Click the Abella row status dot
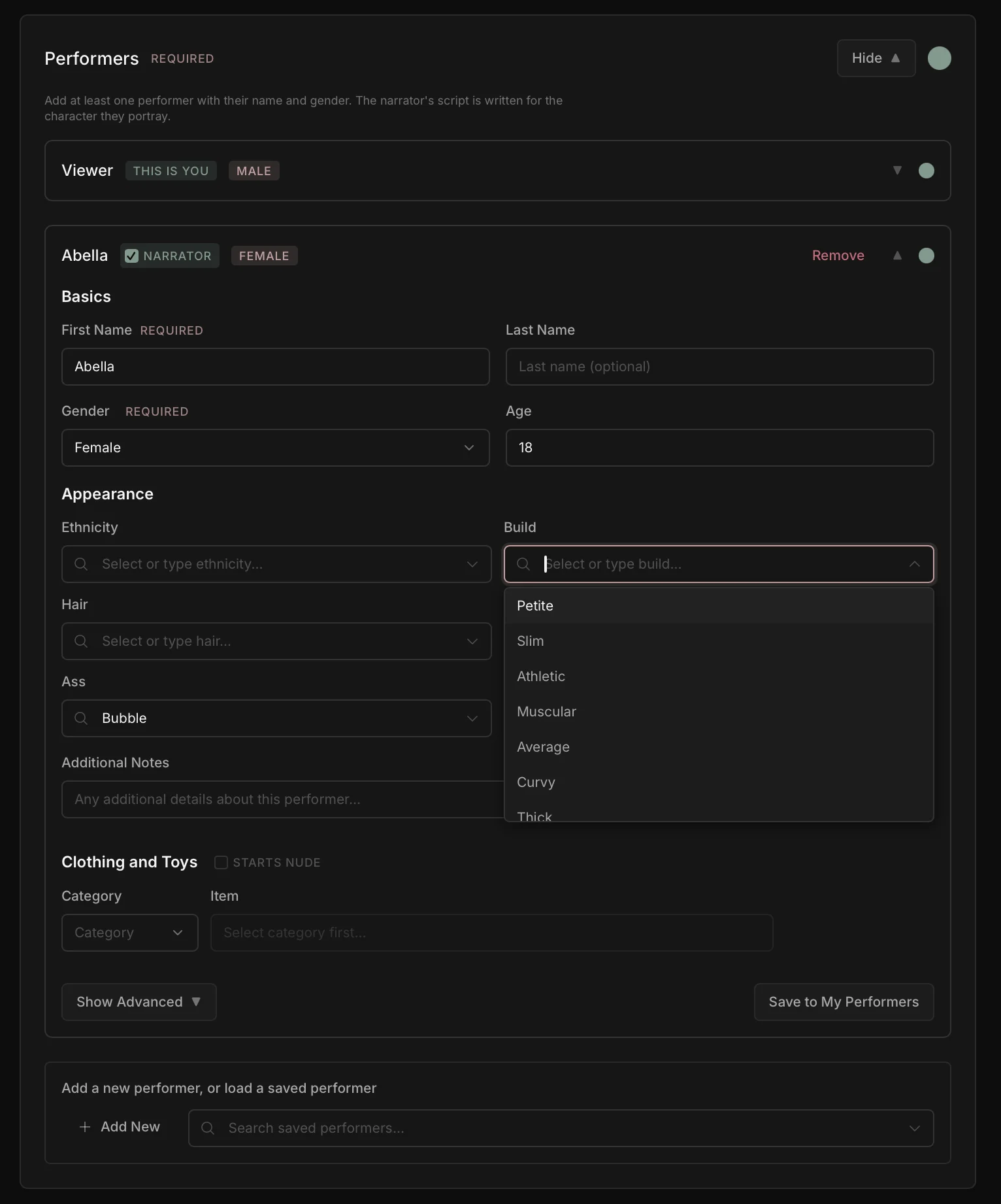 pos(926,256)
